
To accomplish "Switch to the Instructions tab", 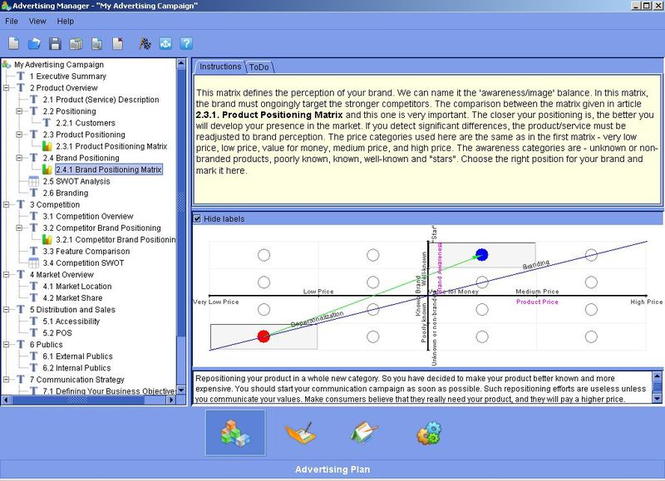I will coord(220,67).
